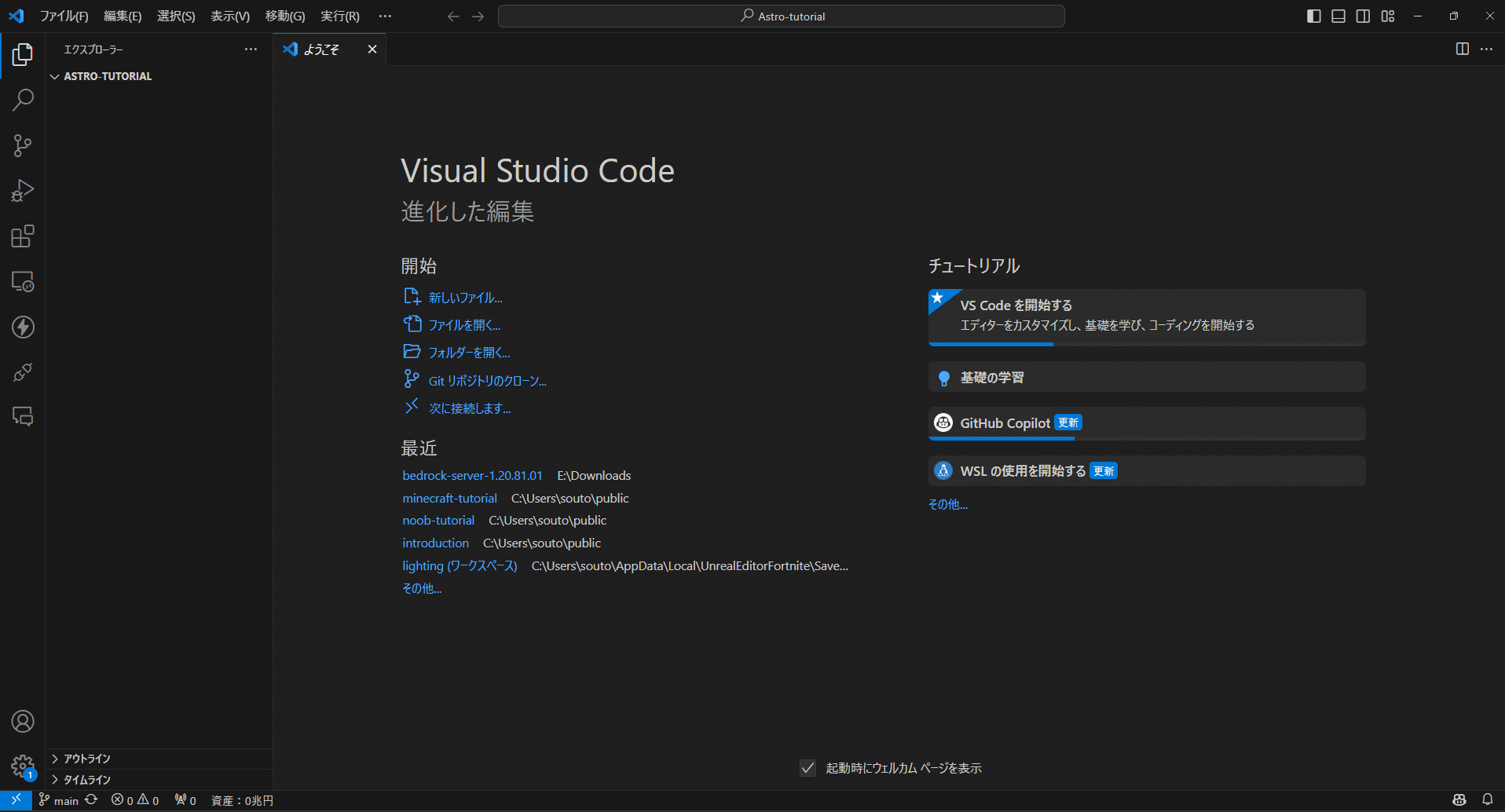Viewport: 1505px width, 812px height.
Task: Open the 表示(V) menu
Action: (x=230, y=16)
